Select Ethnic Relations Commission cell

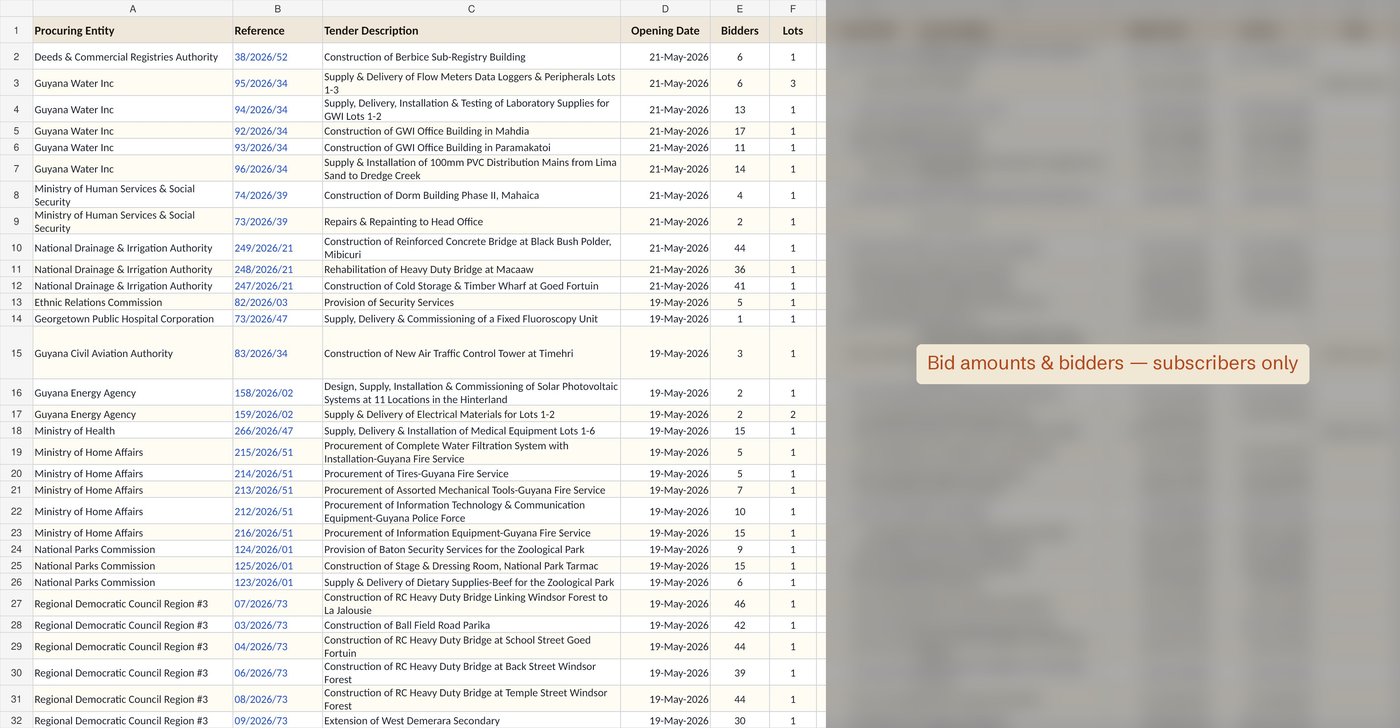pyautogui.click(x=133, y=302)
